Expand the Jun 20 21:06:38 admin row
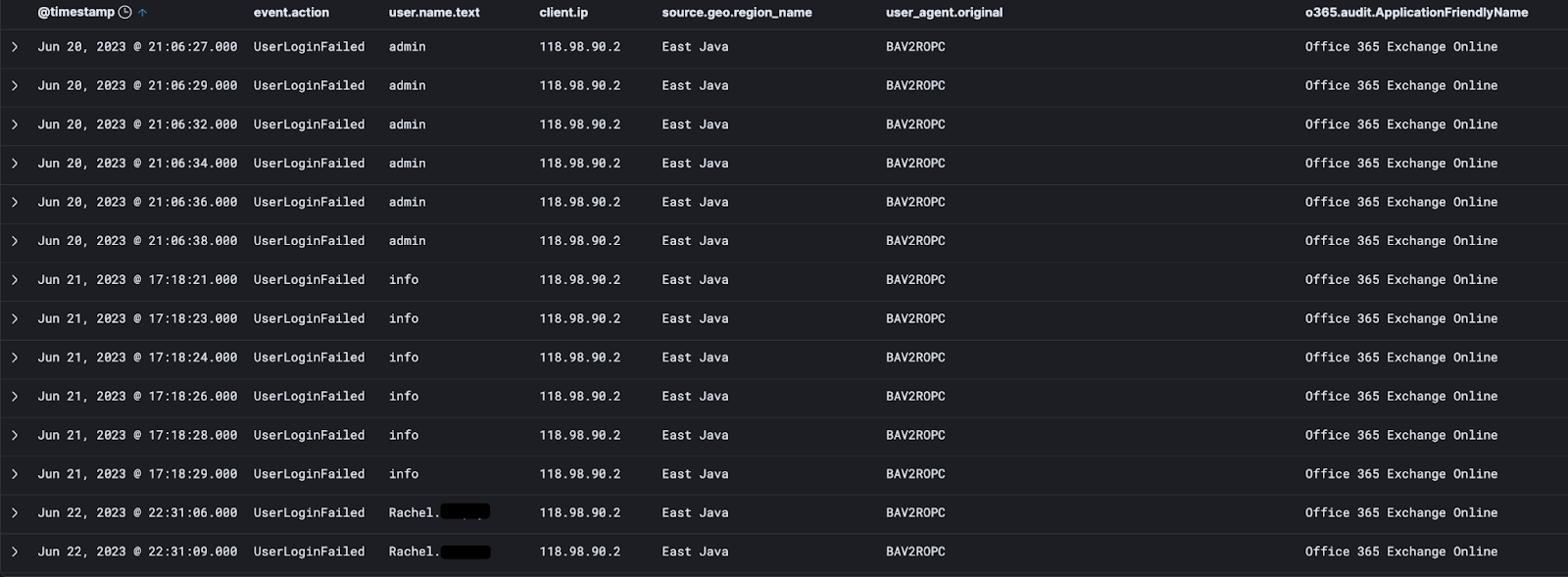 14,241
